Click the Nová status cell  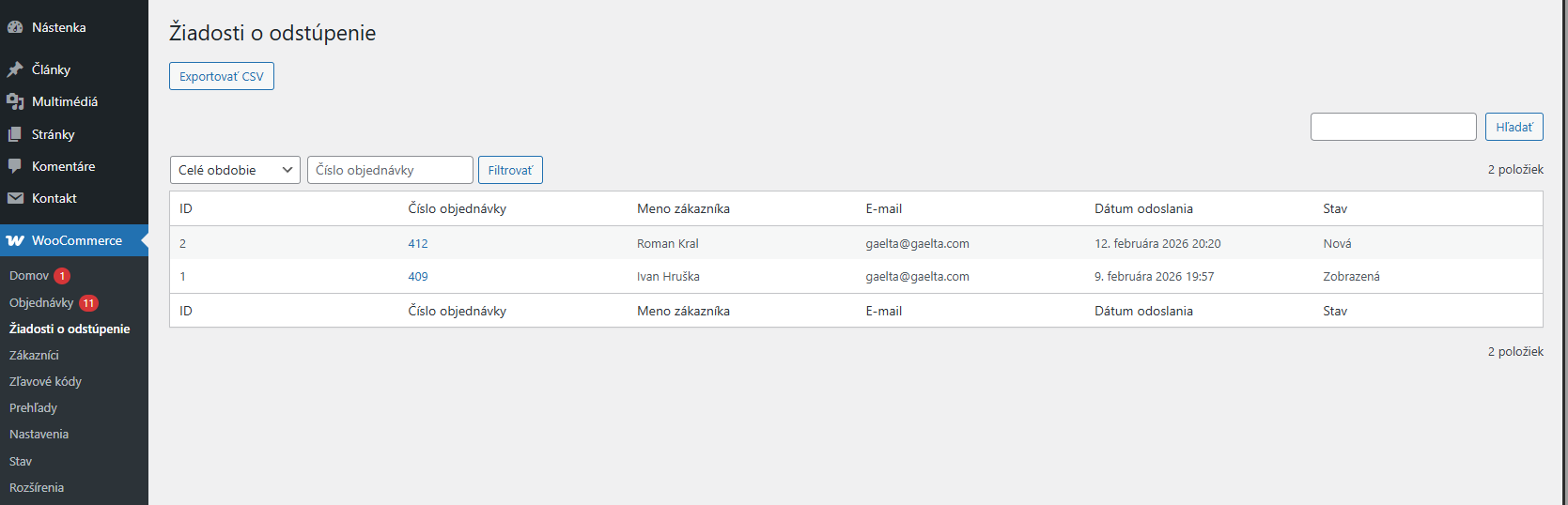(1337, 243)
